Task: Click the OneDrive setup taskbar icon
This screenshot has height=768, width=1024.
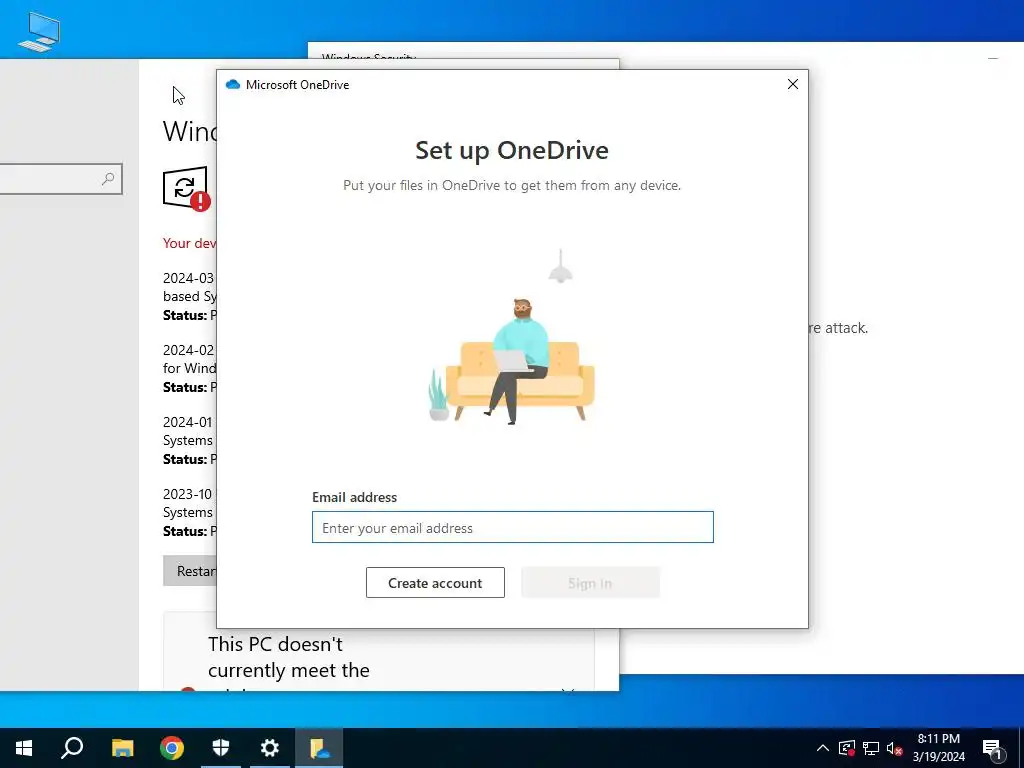Action: point(319,748)
